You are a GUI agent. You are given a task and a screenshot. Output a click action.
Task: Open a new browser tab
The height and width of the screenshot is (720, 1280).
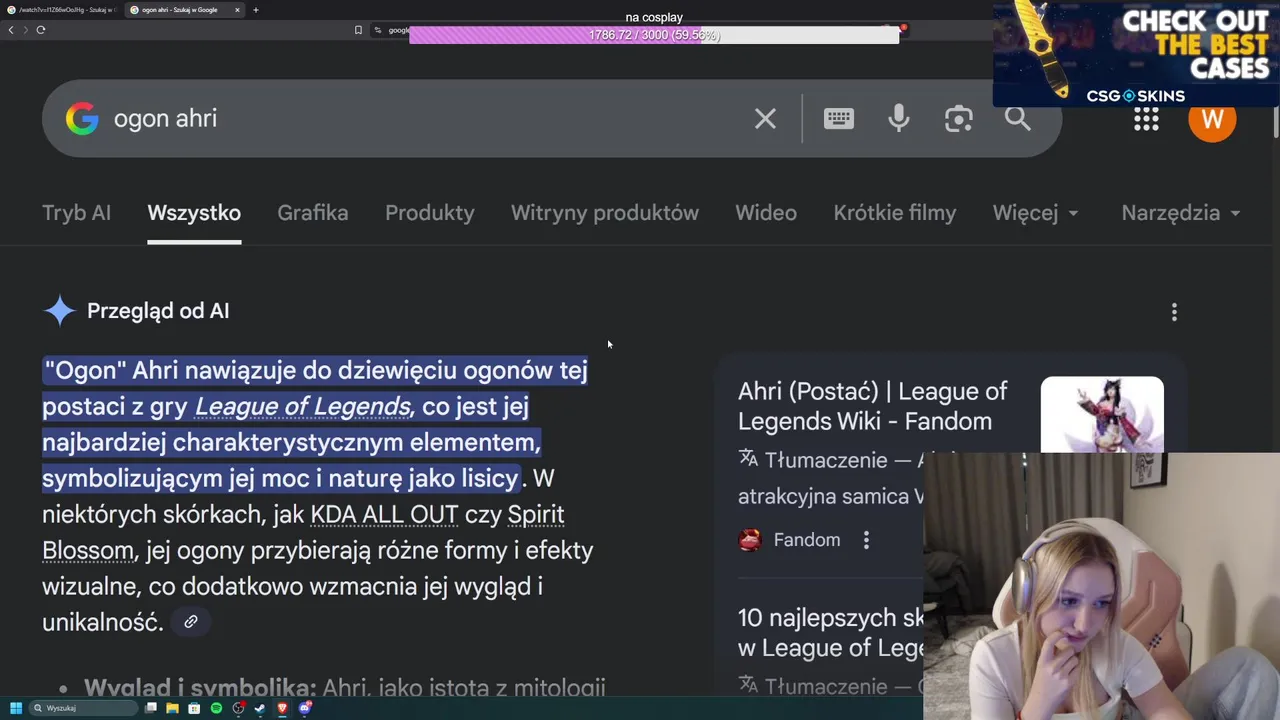pos(256,10)
